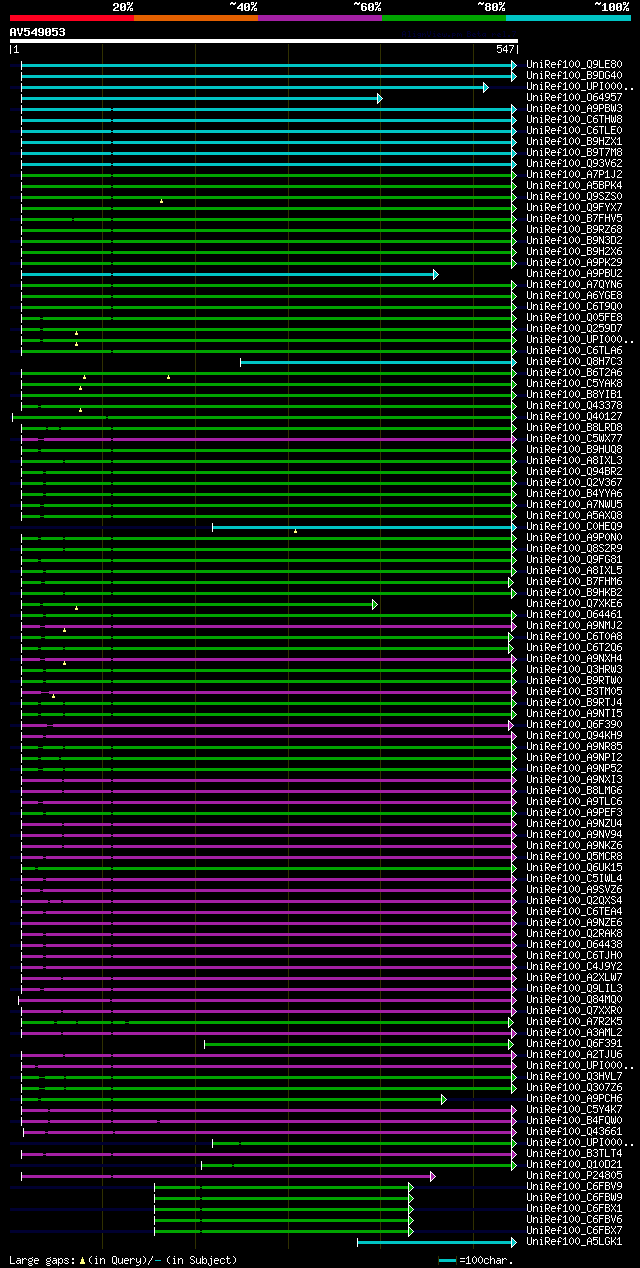Viewport: 640px width, 1268px height.
Task: Select the UniRef100_O64438 label
Action: [574, 944]
